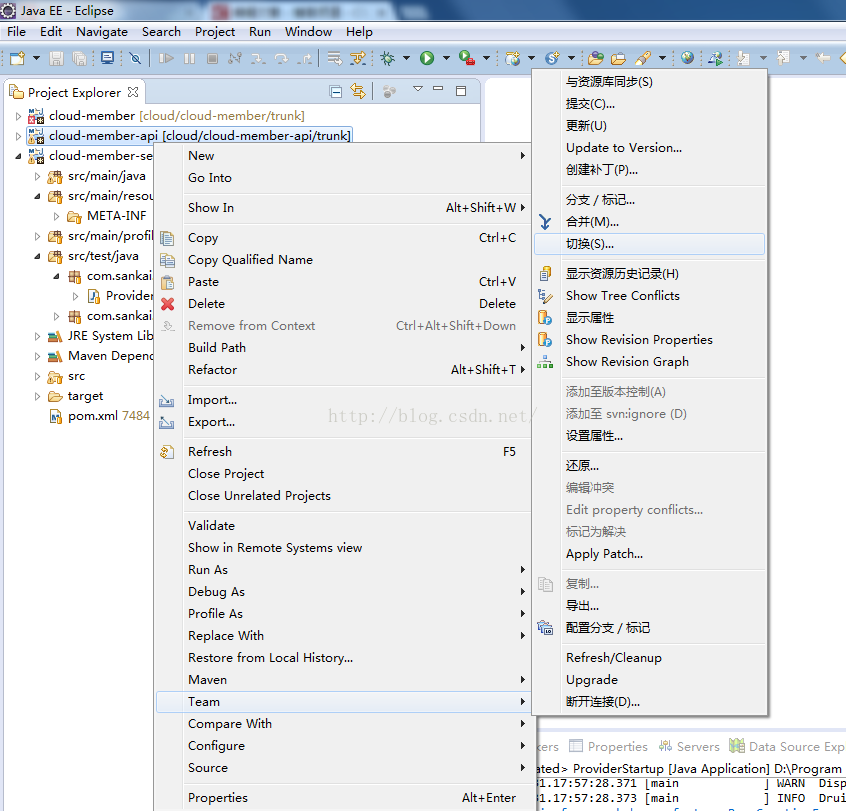Image resolution: width=846 pixels, height=811 pixels.
Task: Maximize the Project Explorer view
Action: [x=461, y=91]
